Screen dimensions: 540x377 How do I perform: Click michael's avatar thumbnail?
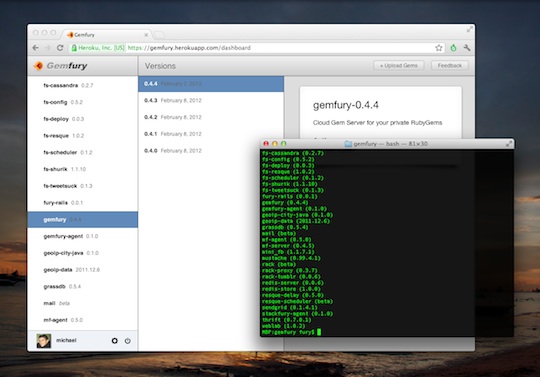44,341
